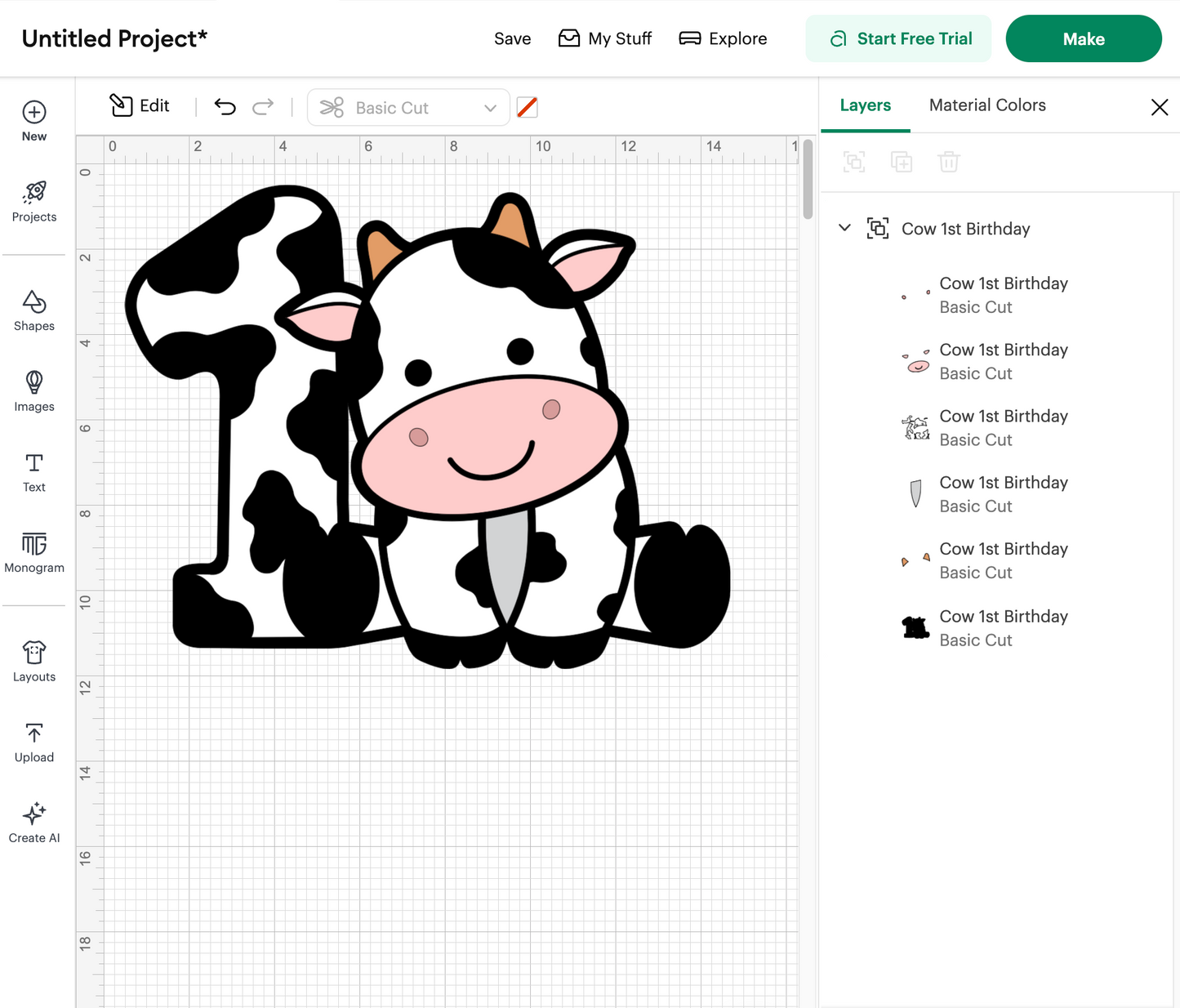Screen dimensions: 1180x1008
Task: Select the Cow 1st Birthday group icon
Action: tap(878, 229)
